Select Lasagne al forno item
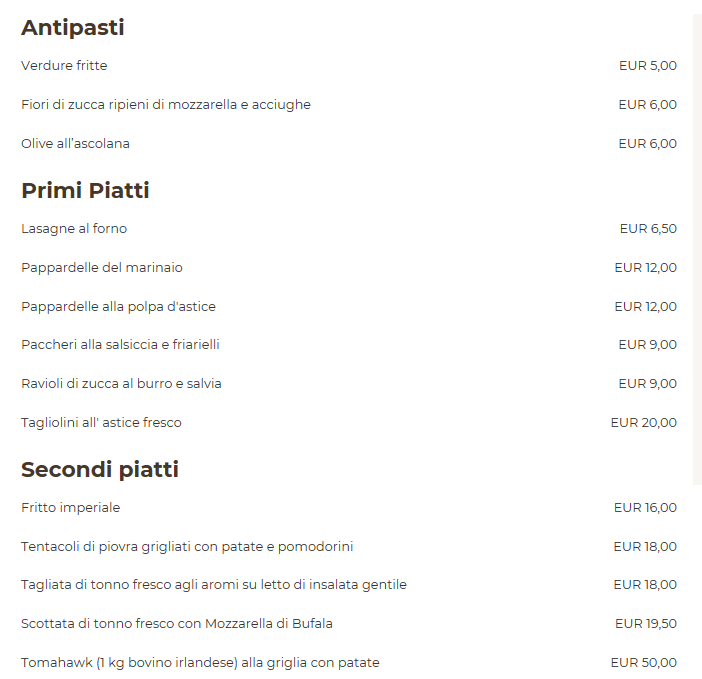Image resolution: width=702 pixels, height=679 pixels. pyautogui.click(x=74, y=229)
